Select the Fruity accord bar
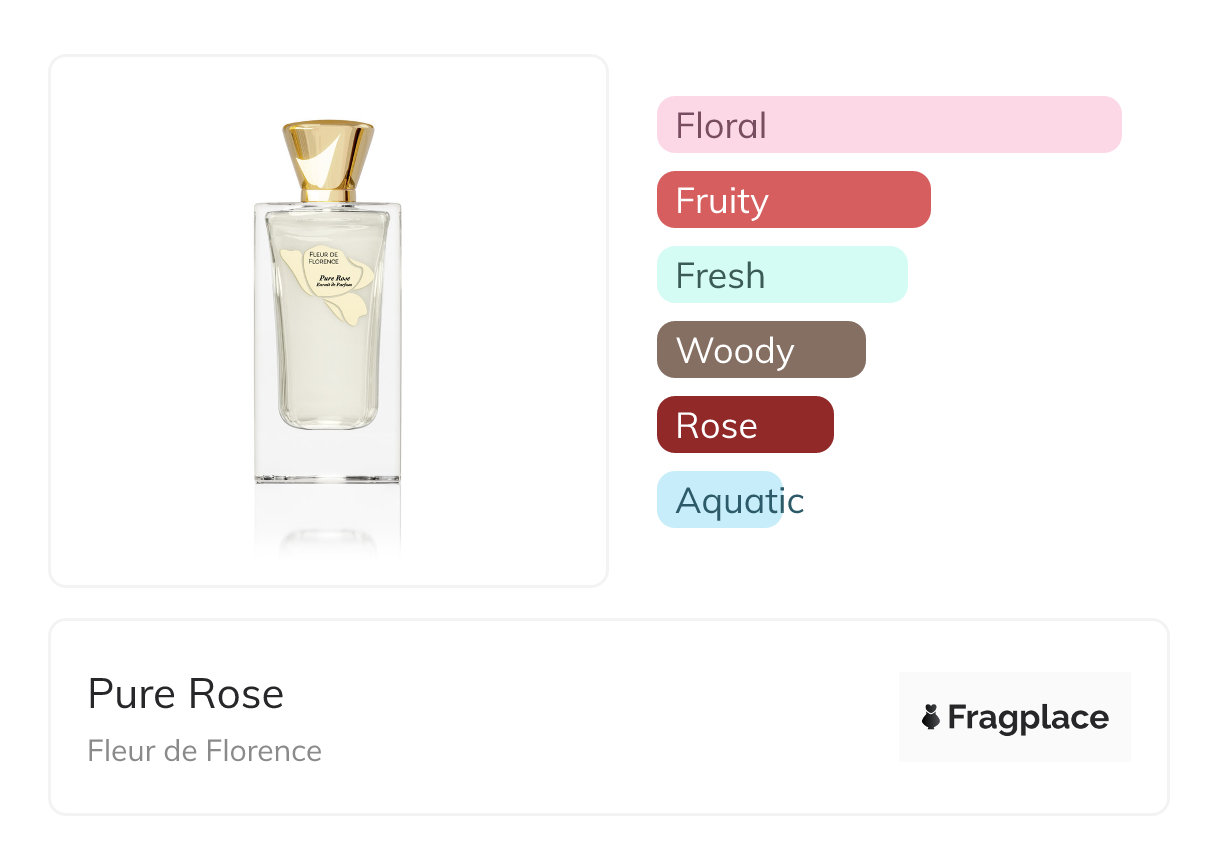Screen dimensions: 1218x864 [x=793, y=200]
